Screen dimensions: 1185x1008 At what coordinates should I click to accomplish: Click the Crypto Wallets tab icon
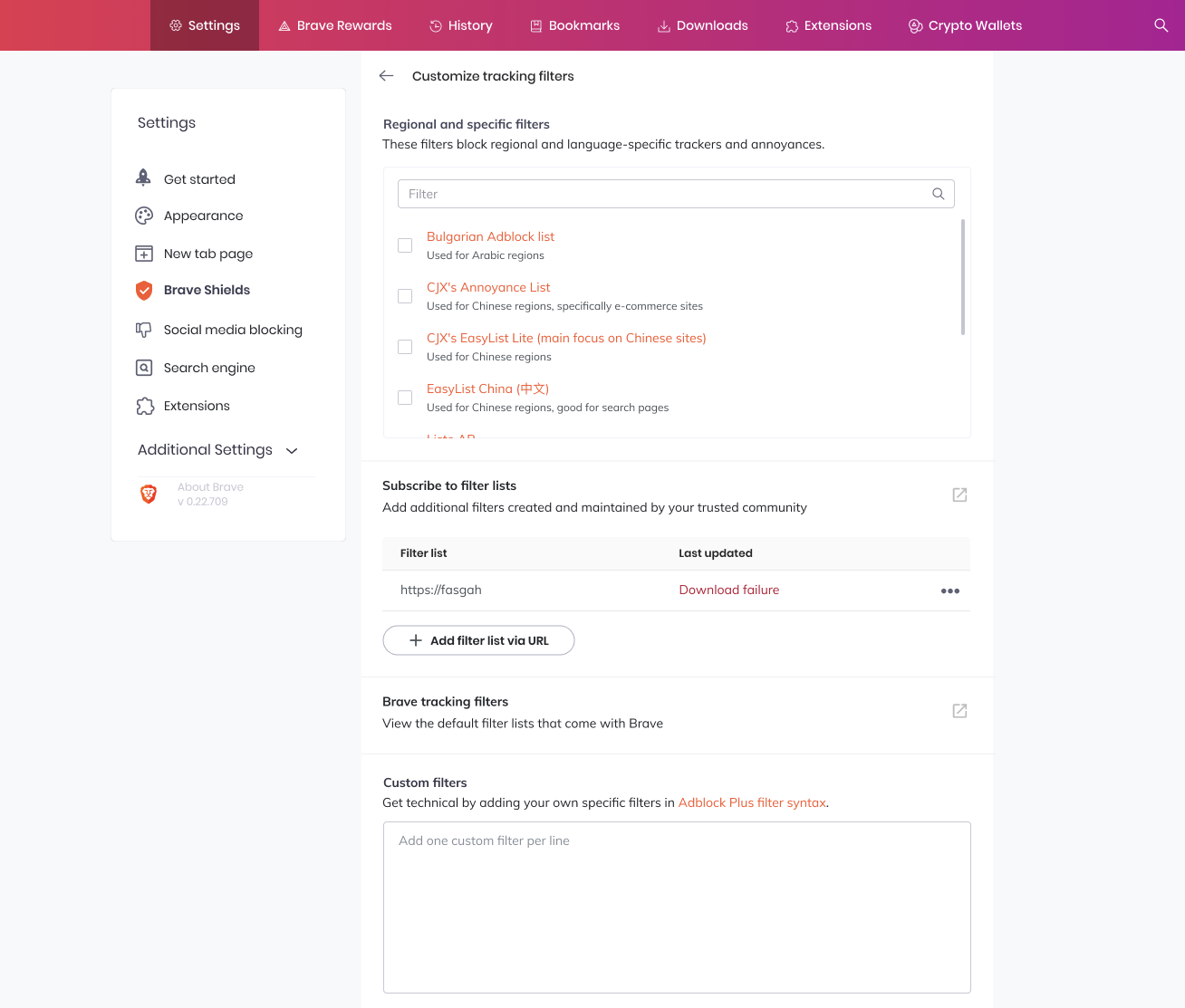[916, 25]
